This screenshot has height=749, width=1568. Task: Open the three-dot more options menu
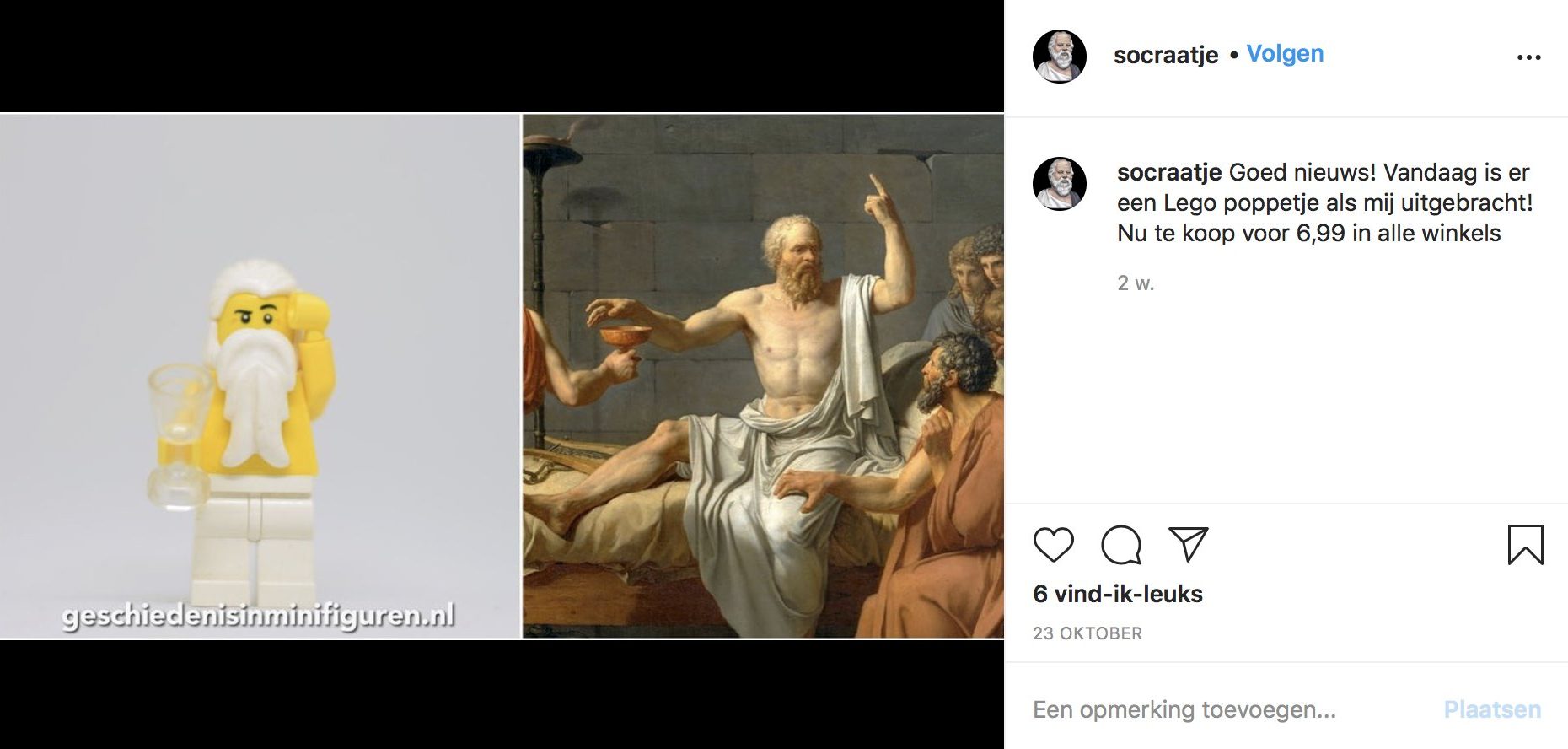tap(1528, 57)
